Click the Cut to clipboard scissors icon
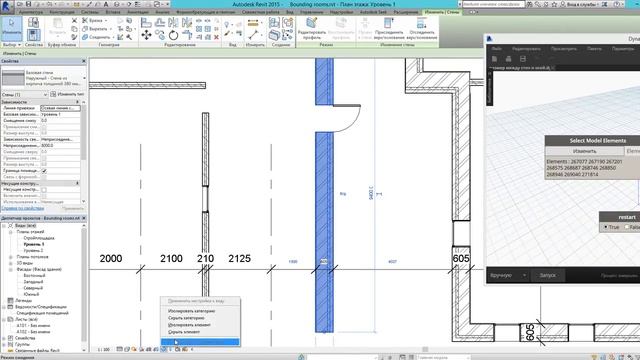This screenshot has width=640, height=360. 74,20
